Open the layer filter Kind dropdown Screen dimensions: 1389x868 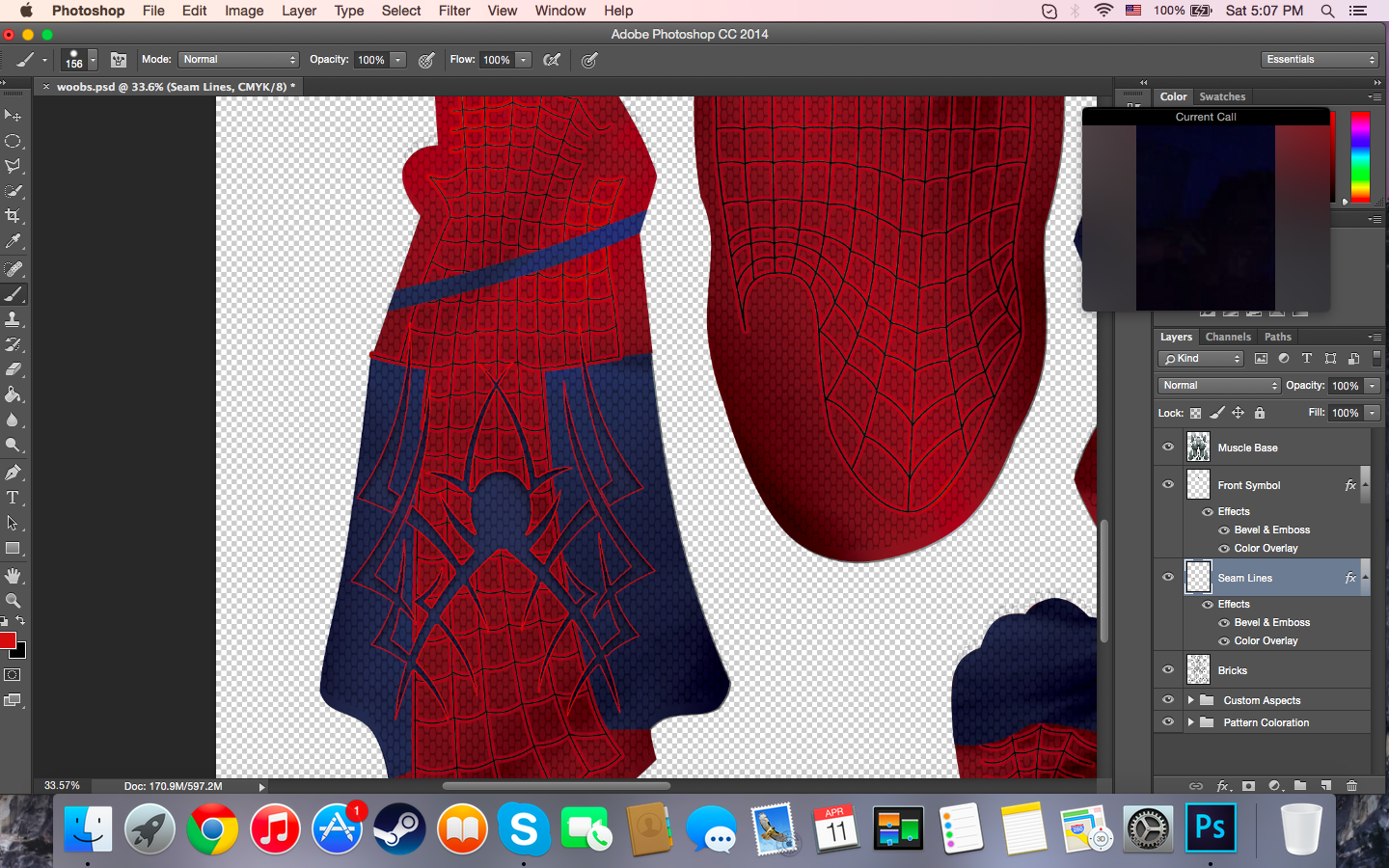tap(1201, 359)
